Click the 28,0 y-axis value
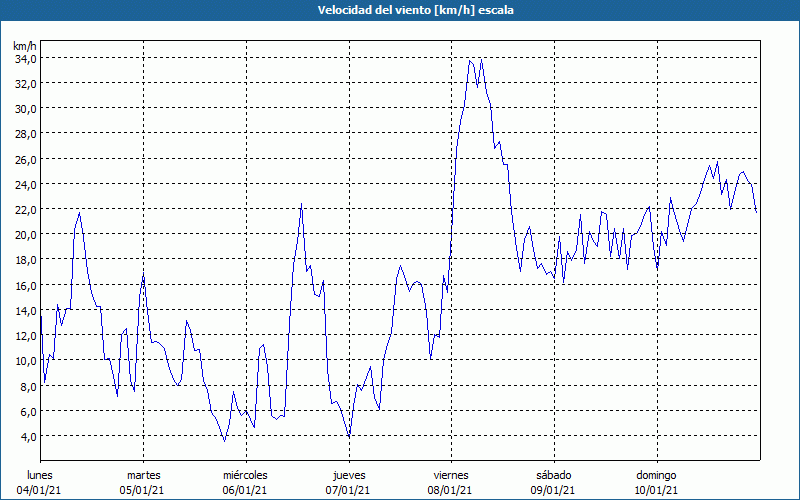 point(25,134)
